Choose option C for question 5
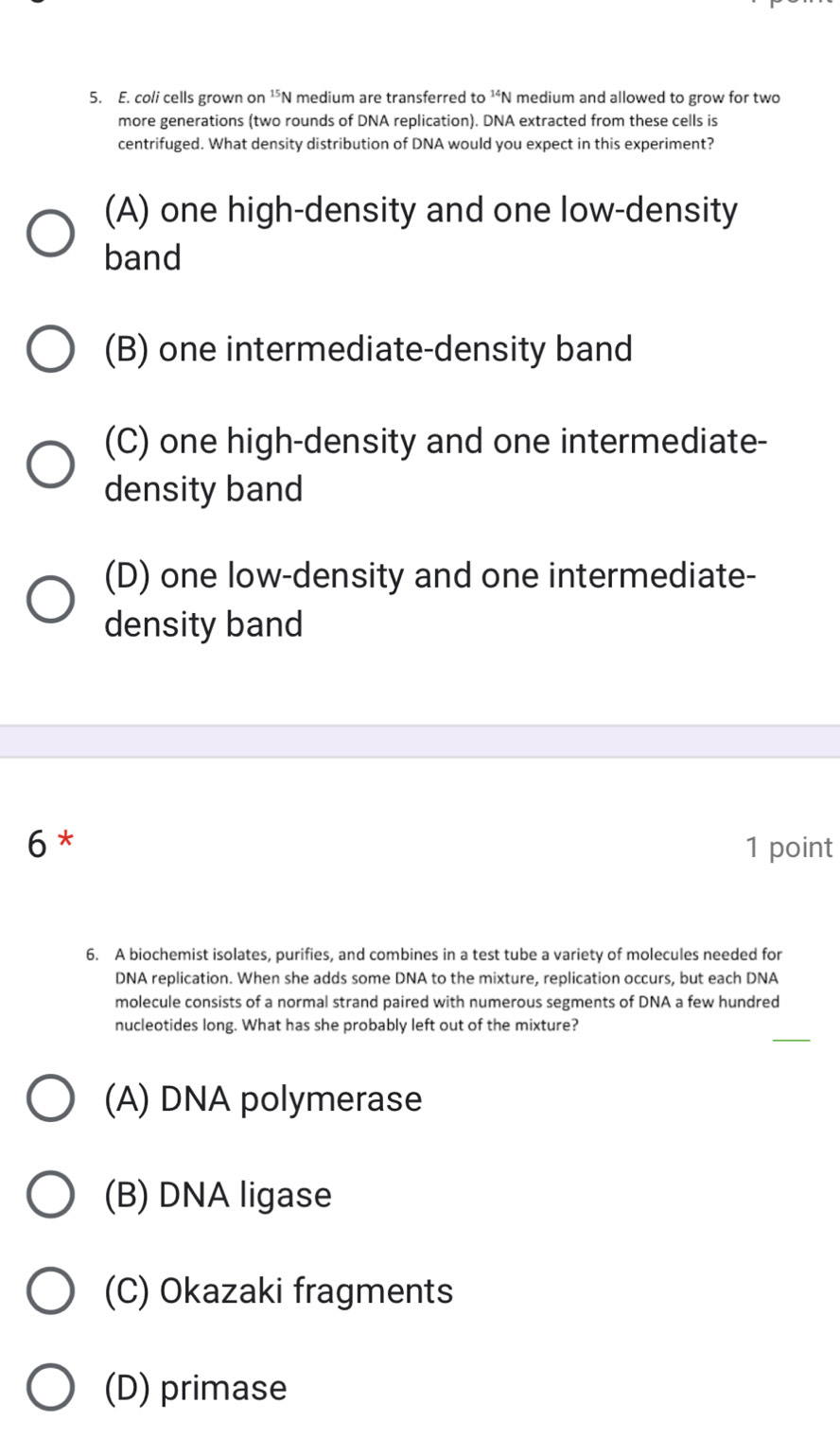The width and height of the screenshot is (840, 1456). click(x=49, y=464)
